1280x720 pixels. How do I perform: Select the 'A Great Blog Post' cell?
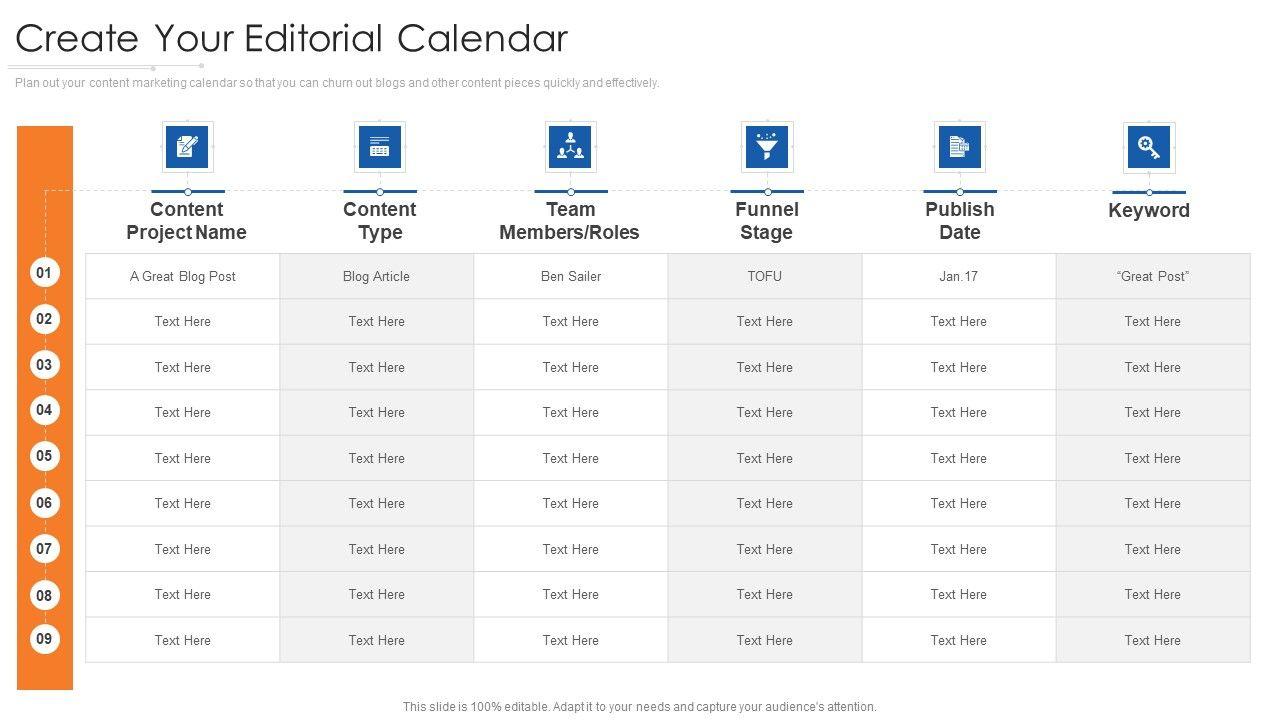point(183,276)
